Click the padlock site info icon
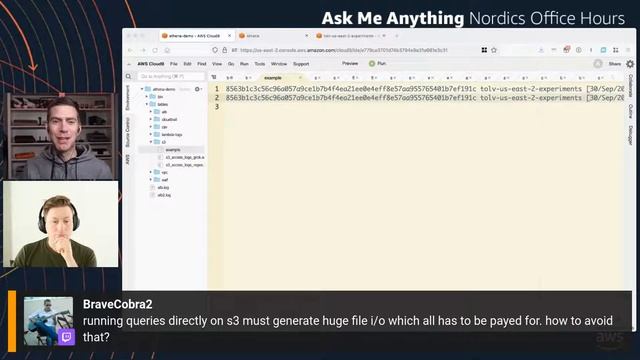The width and height of the screenshot is (640, 360). point(224,50)
